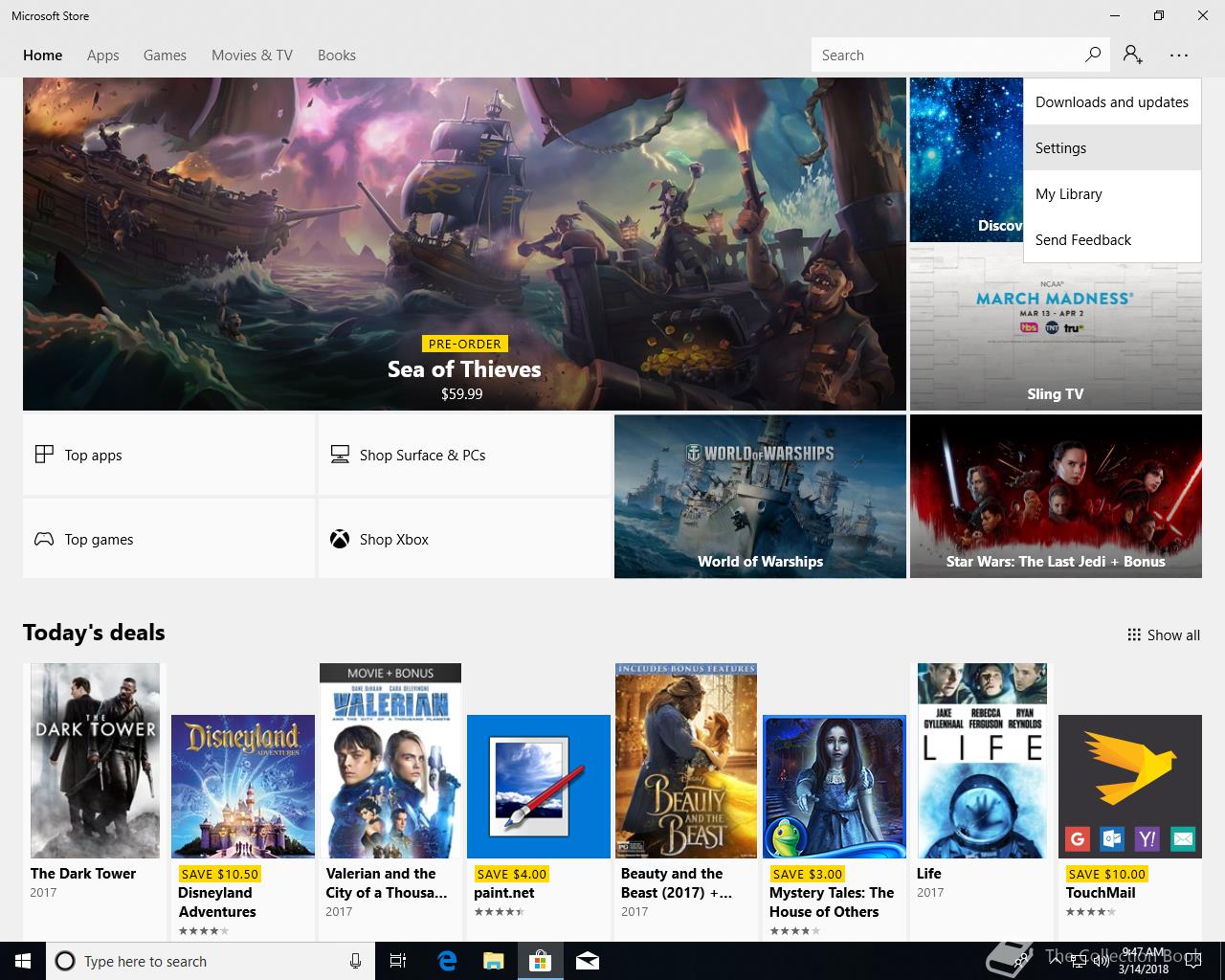Open the account sign-in icon

tap(1133, 55)
